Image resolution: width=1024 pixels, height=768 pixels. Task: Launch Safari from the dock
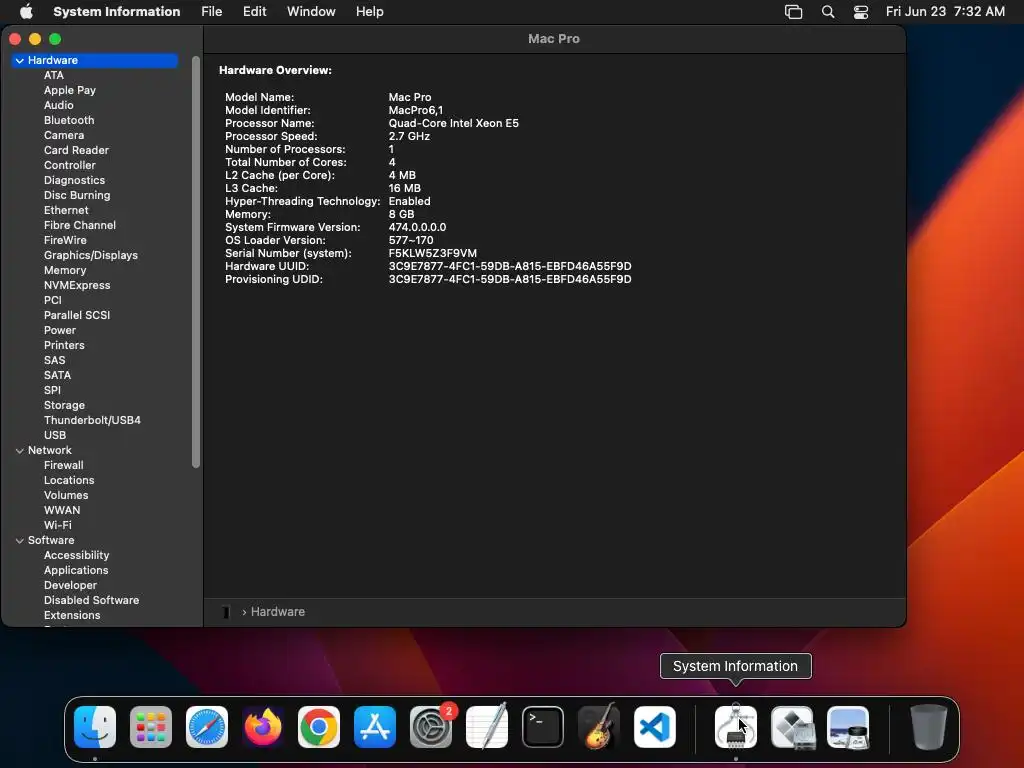click(x=207, y=727)
